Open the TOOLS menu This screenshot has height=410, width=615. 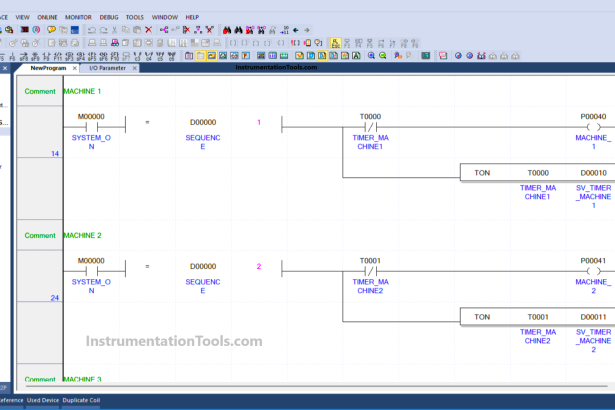click(134, 17)
